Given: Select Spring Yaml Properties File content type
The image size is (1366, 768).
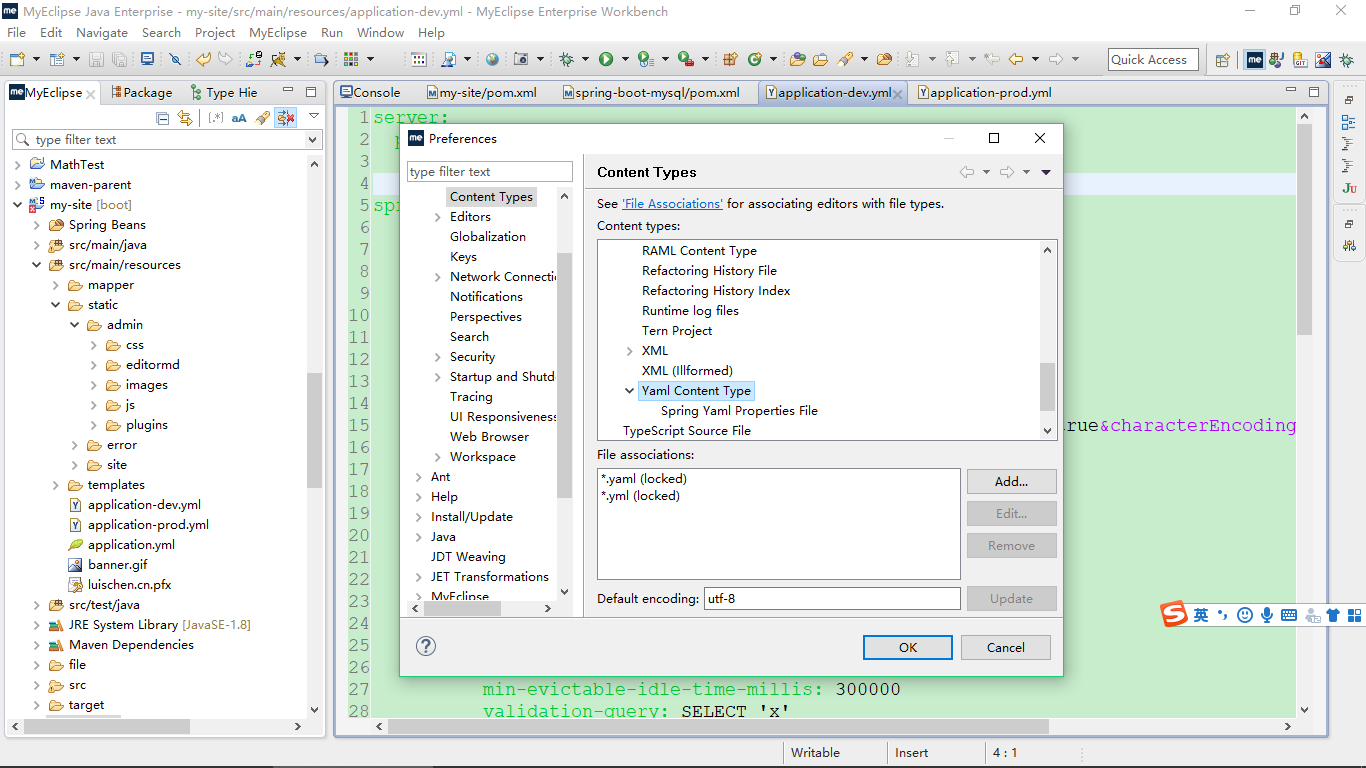Looking at the screenshot, I should point(739,411).
